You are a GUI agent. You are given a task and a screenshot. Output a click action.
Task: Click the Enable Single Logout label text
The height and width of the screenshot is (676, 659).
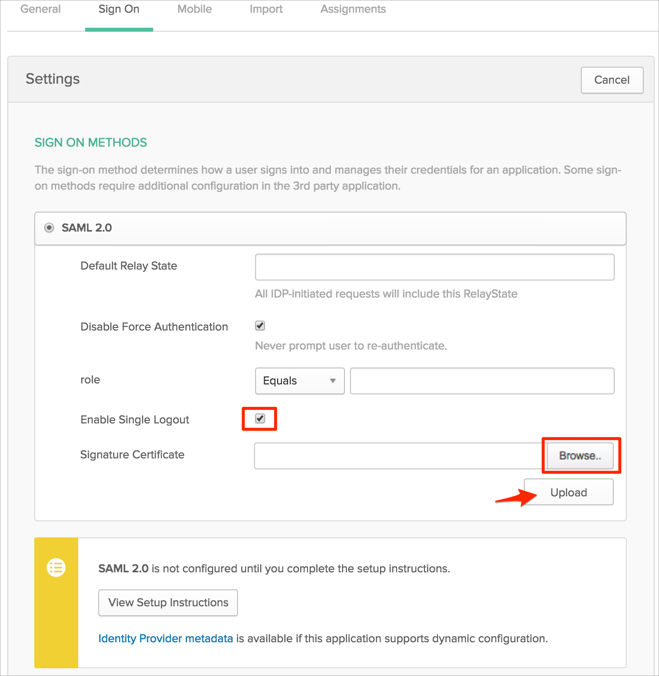coord(134,420)
